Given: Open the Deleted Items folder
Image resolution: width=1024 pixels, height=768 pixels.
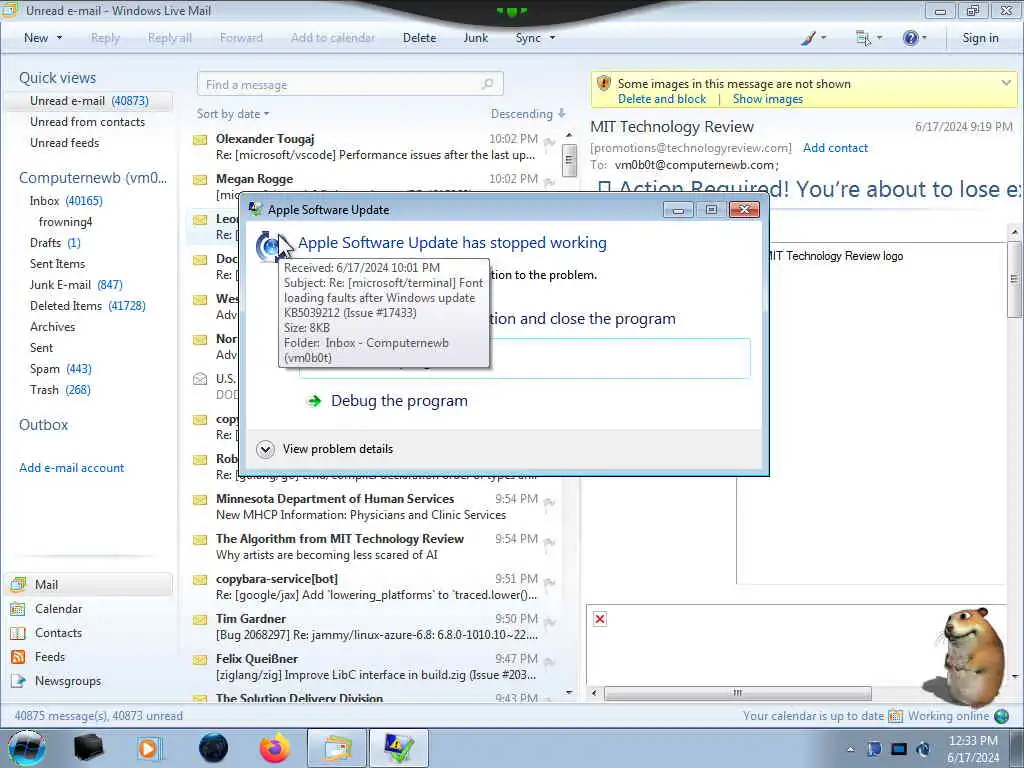Looking at the screenshot, I should [88, 306].
